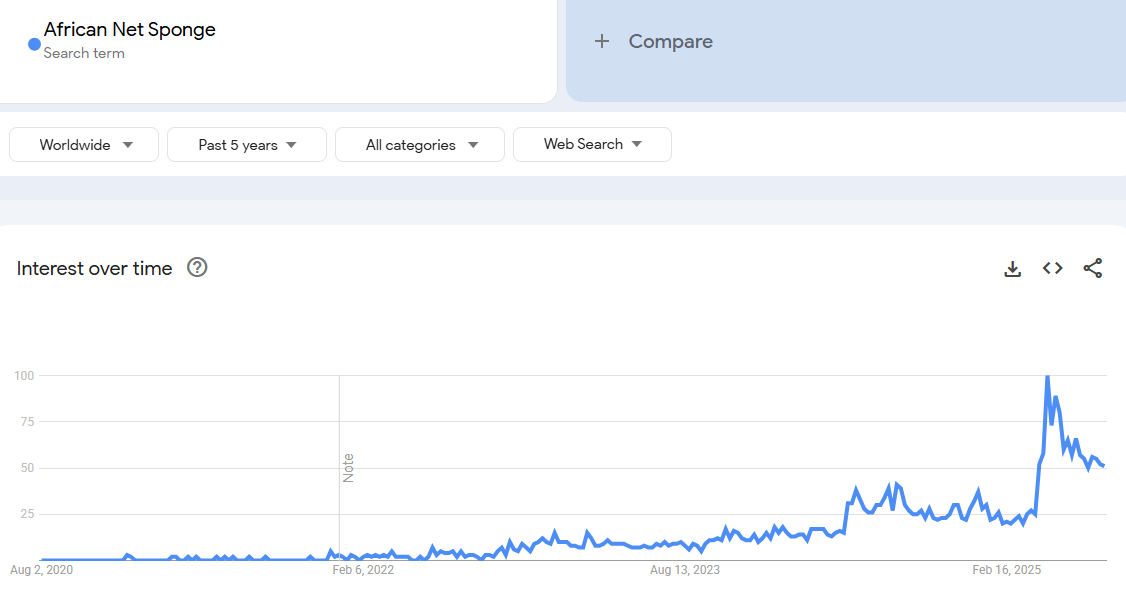This screenshot has width=1126, height=601.
Task: Click the Aug 13, 2023 date label
Action: [685, 570]
